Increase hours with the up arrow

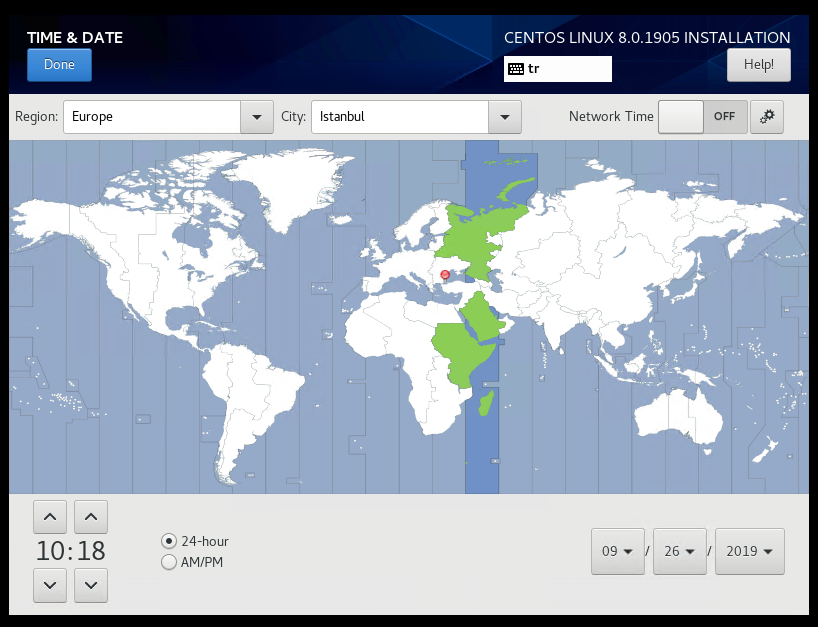(50, 517)
